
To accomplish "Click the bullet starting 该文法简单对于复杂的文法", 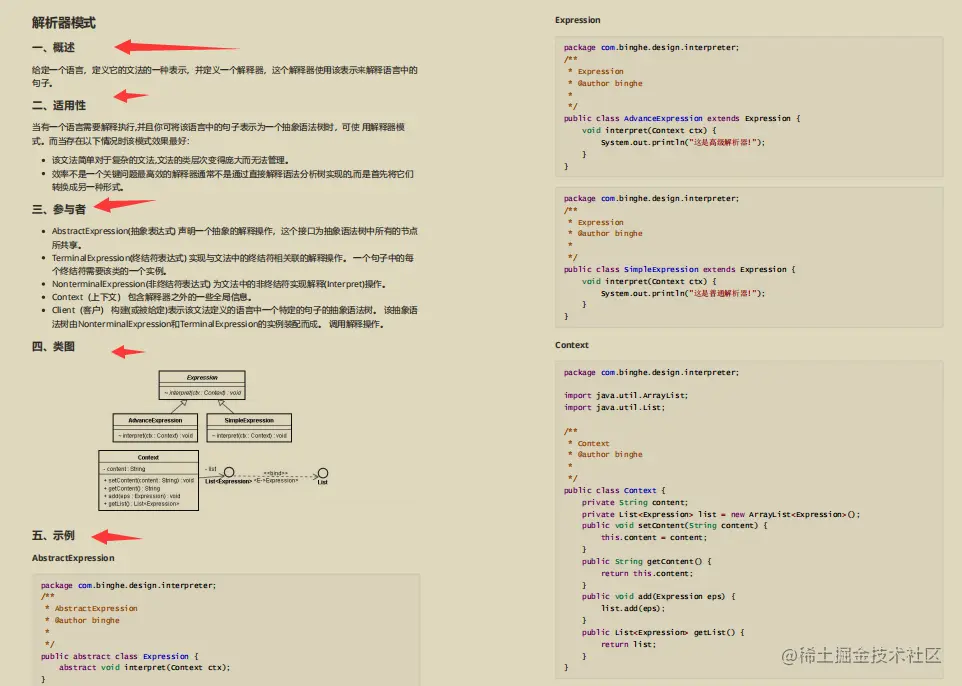I will tap(170, 160).
